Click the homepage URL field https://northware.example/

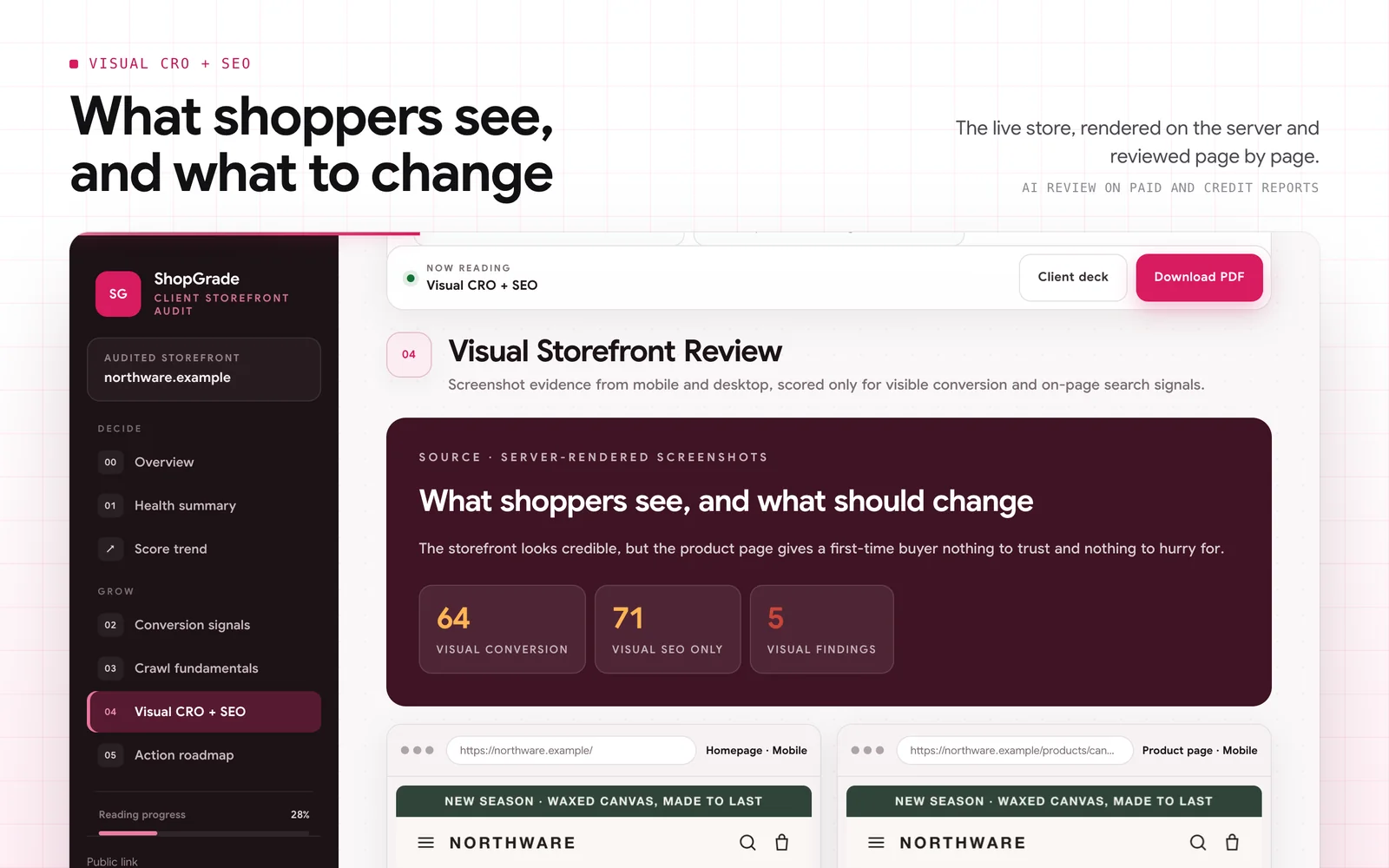(570, 750)
